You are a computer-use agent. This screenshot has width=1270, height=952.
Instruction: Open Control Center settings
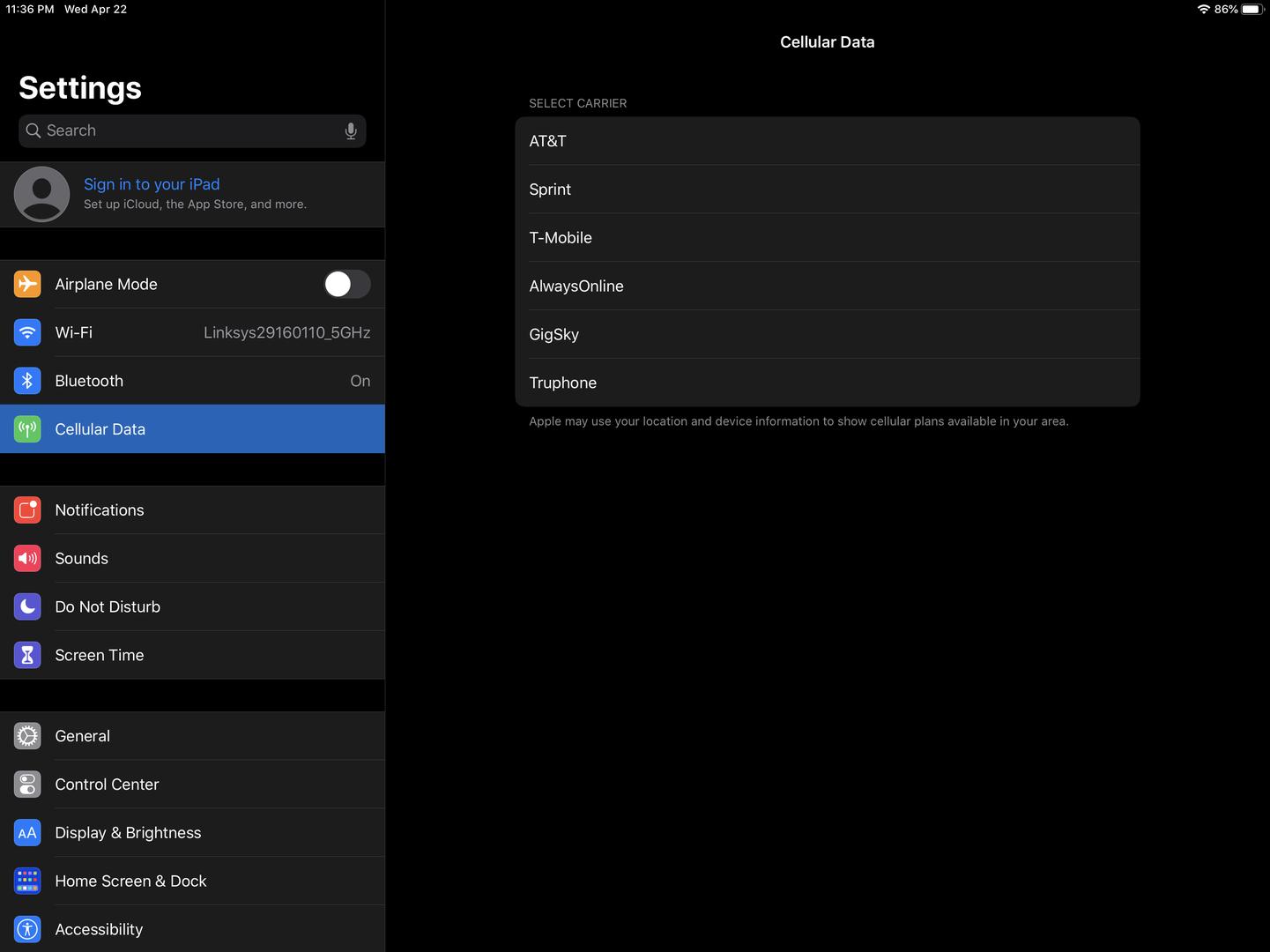tap(192, 785)
